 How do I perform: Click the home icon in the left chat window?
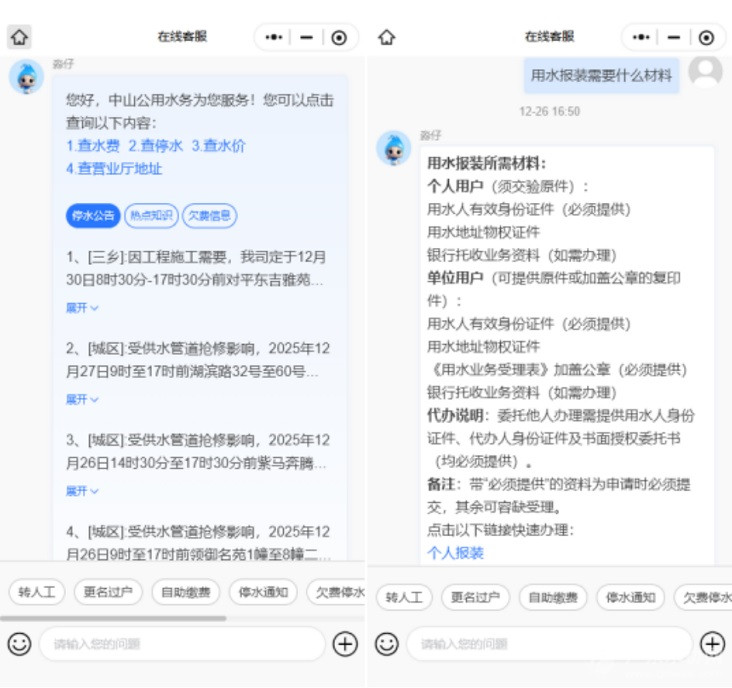[x=19, y=37]
